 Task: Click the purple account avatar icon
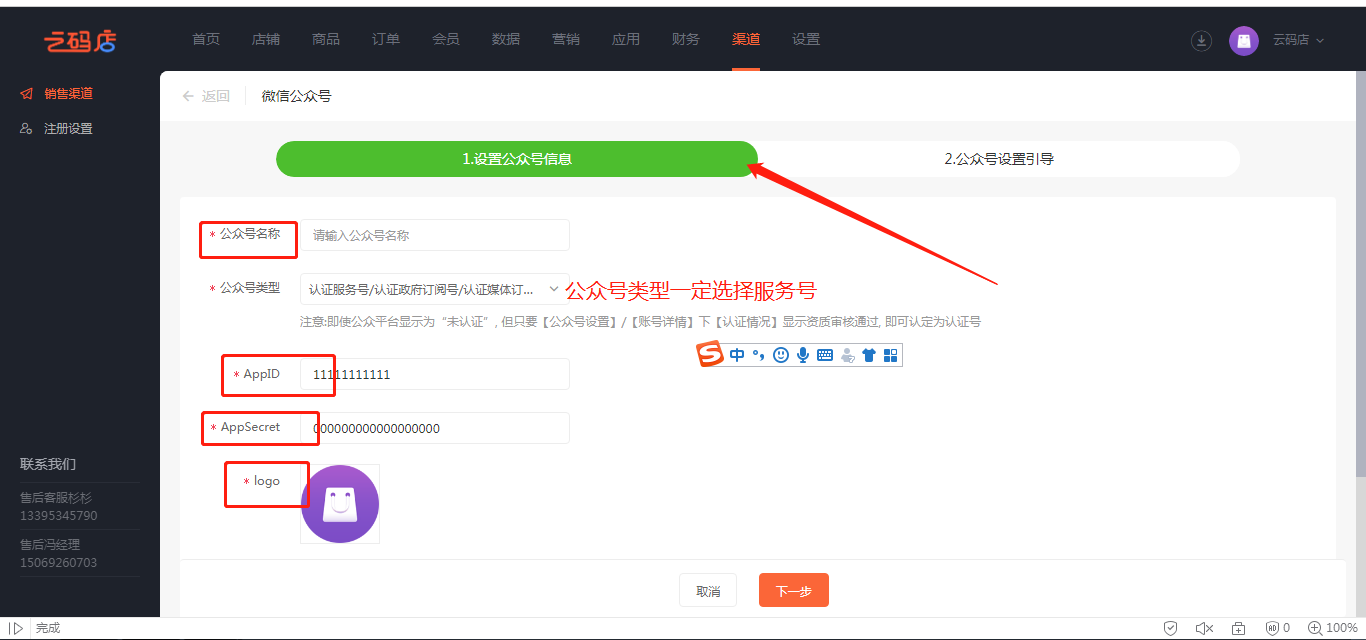[1243, 41]
